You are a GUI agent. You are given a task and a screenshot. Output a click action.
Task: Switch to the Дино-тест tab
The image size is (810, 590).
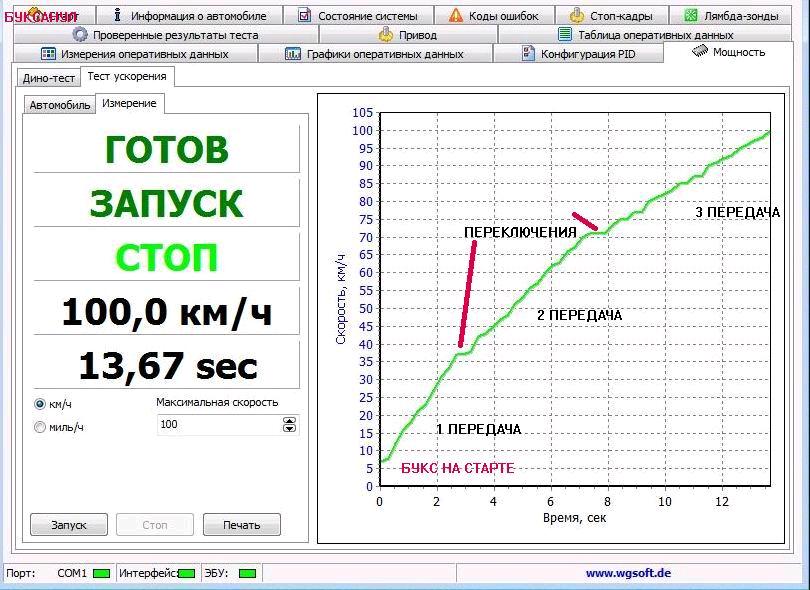point(48,78)
